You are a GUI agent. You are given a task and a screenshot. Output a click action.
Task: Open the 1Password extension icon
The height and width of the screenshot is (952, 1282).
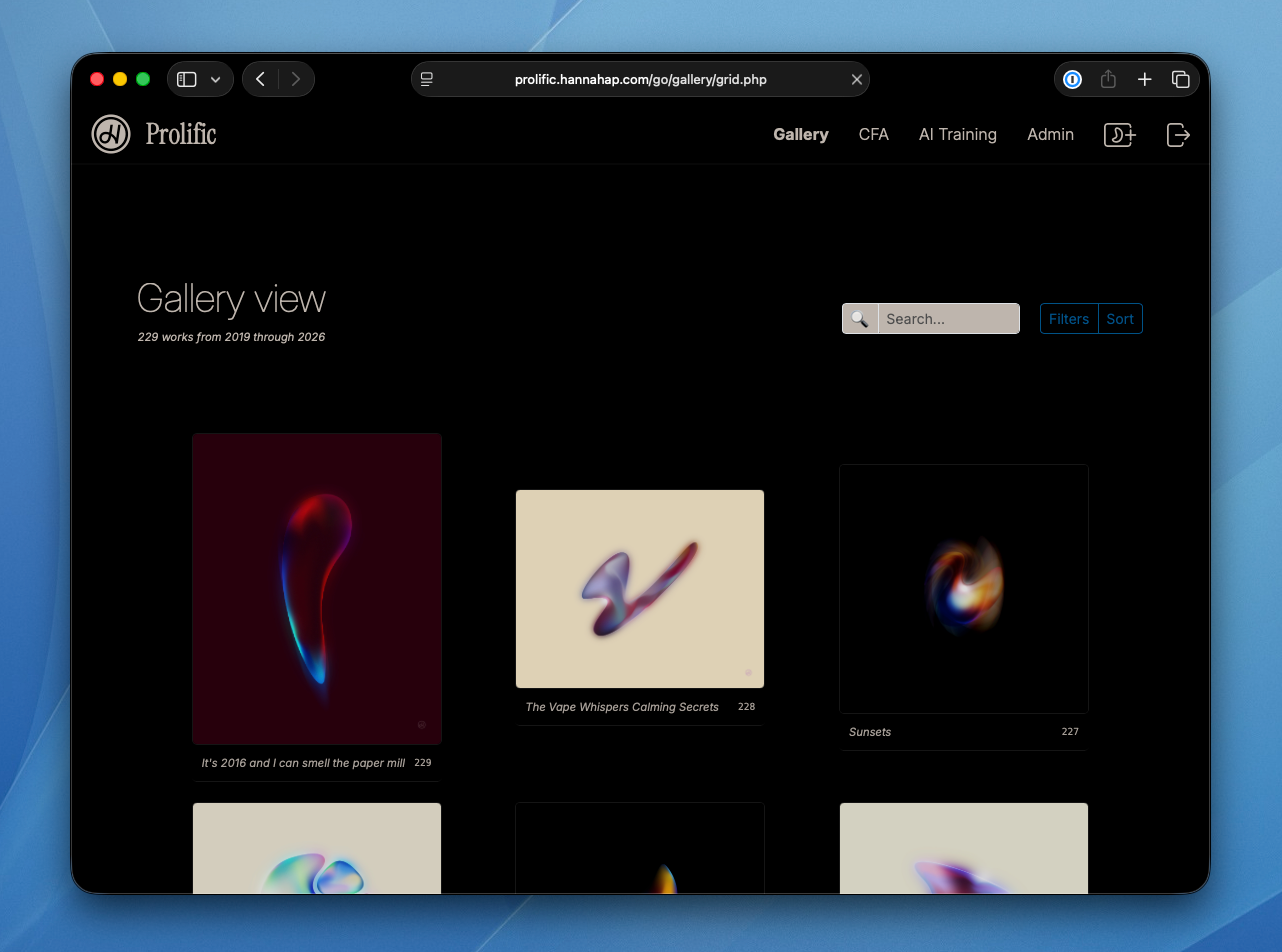(1072, 79)
